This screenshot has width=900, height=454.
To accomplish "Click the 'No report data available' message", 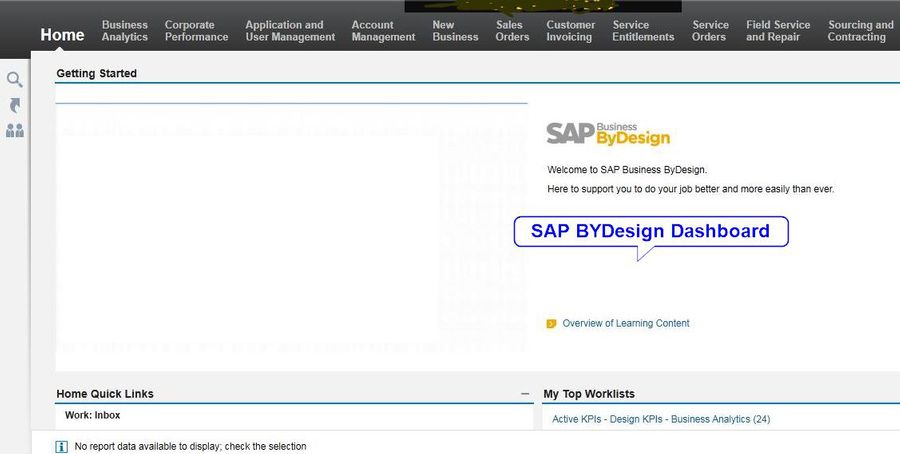I will point(190,446).
